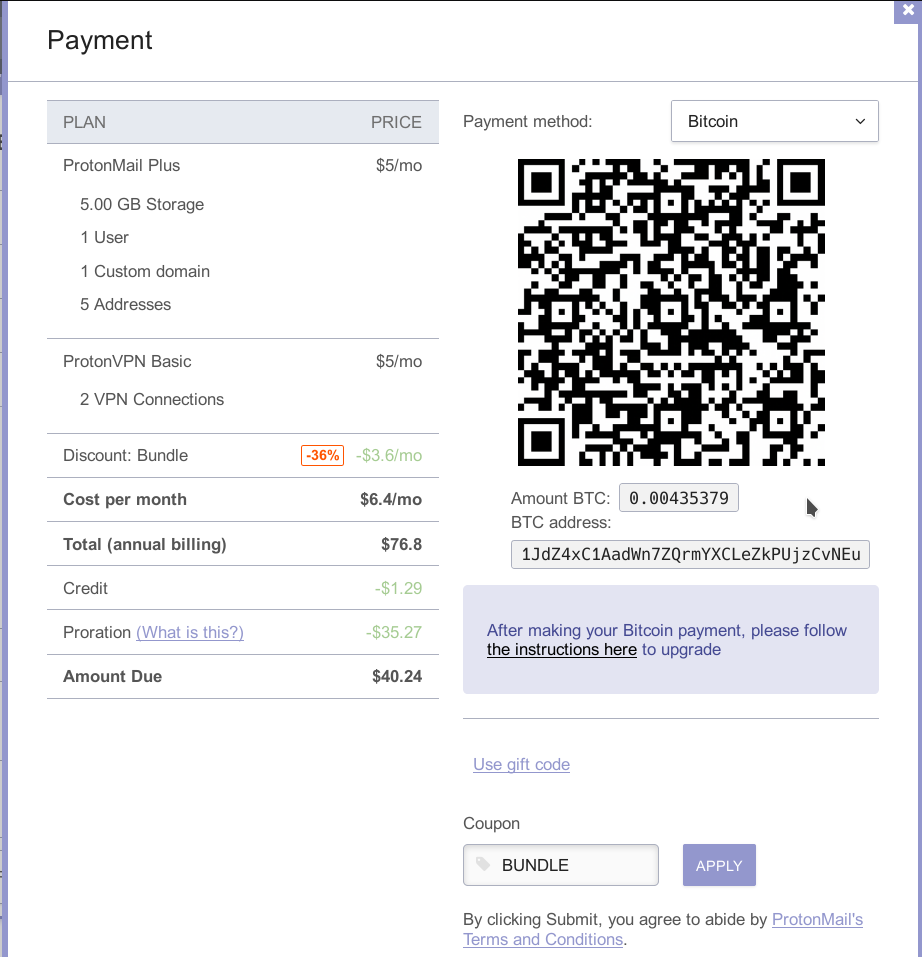Click the ProtonMail Plus plan row

click(x=243, y=165)
